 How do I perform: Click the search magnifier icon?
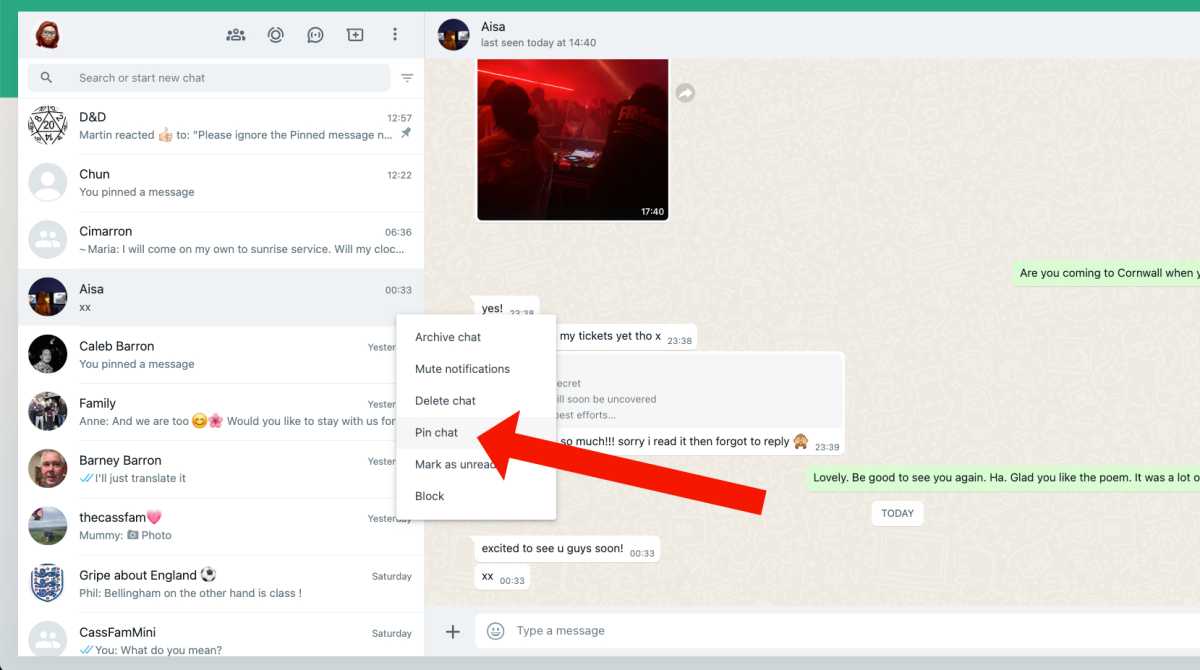pos(46,78)
